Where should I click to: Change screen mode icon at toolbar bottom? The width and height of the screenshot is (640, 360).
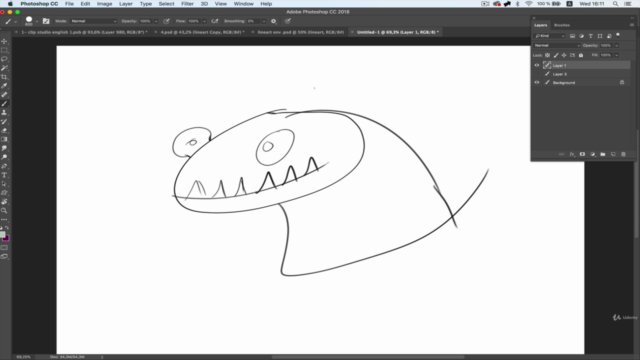(4, 256)
